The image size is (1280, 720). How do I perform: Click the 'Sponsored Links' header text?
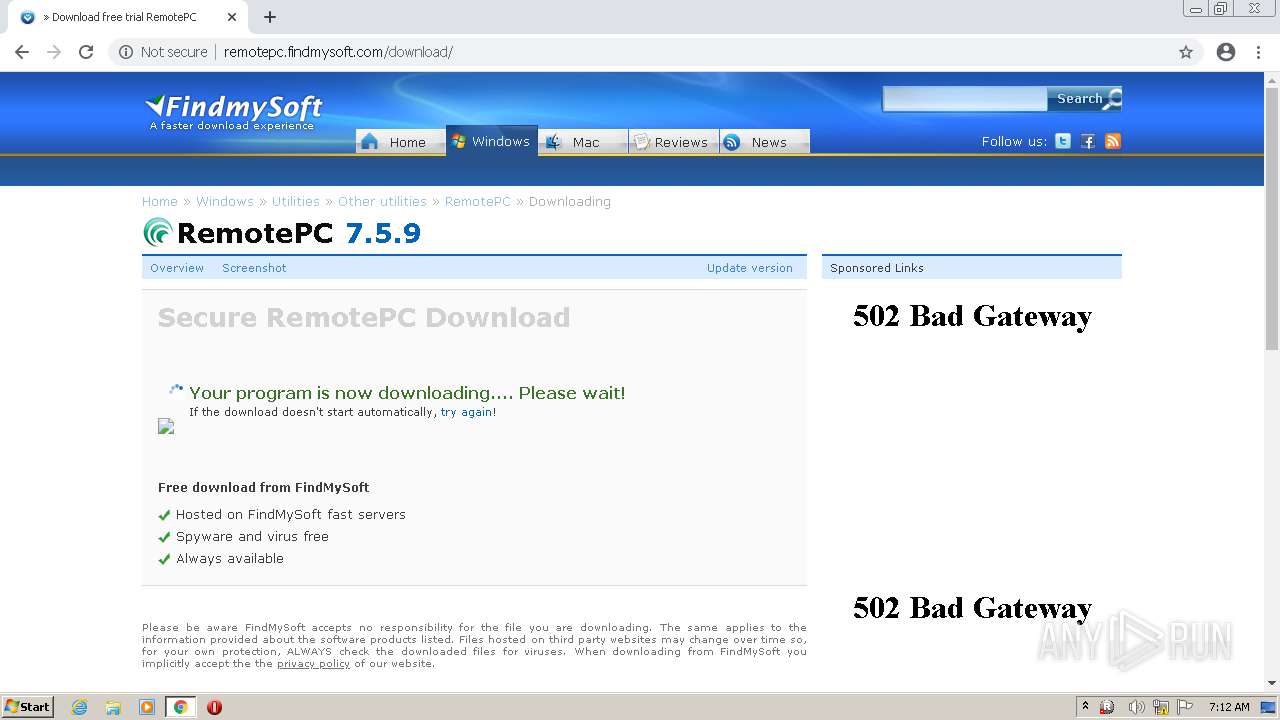click(x=877, y=268)
